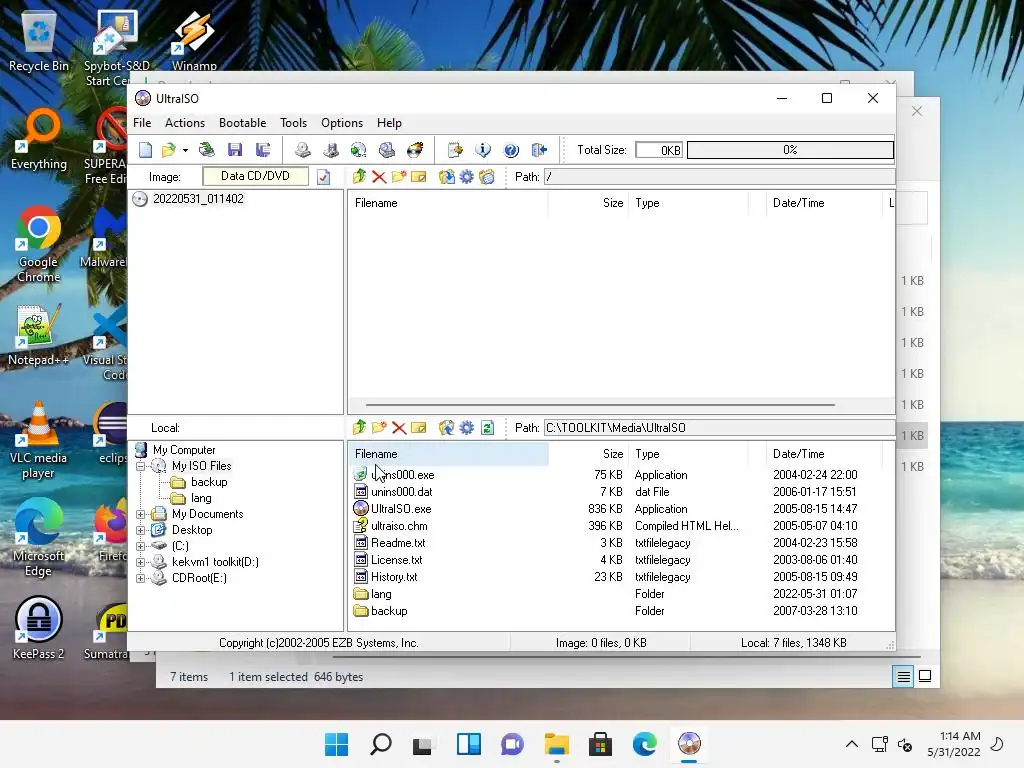Screen dimensions: 1024x768
Task: Expand the kekvm1 toolkit(D:) tree node
Action: pos(140,562)
